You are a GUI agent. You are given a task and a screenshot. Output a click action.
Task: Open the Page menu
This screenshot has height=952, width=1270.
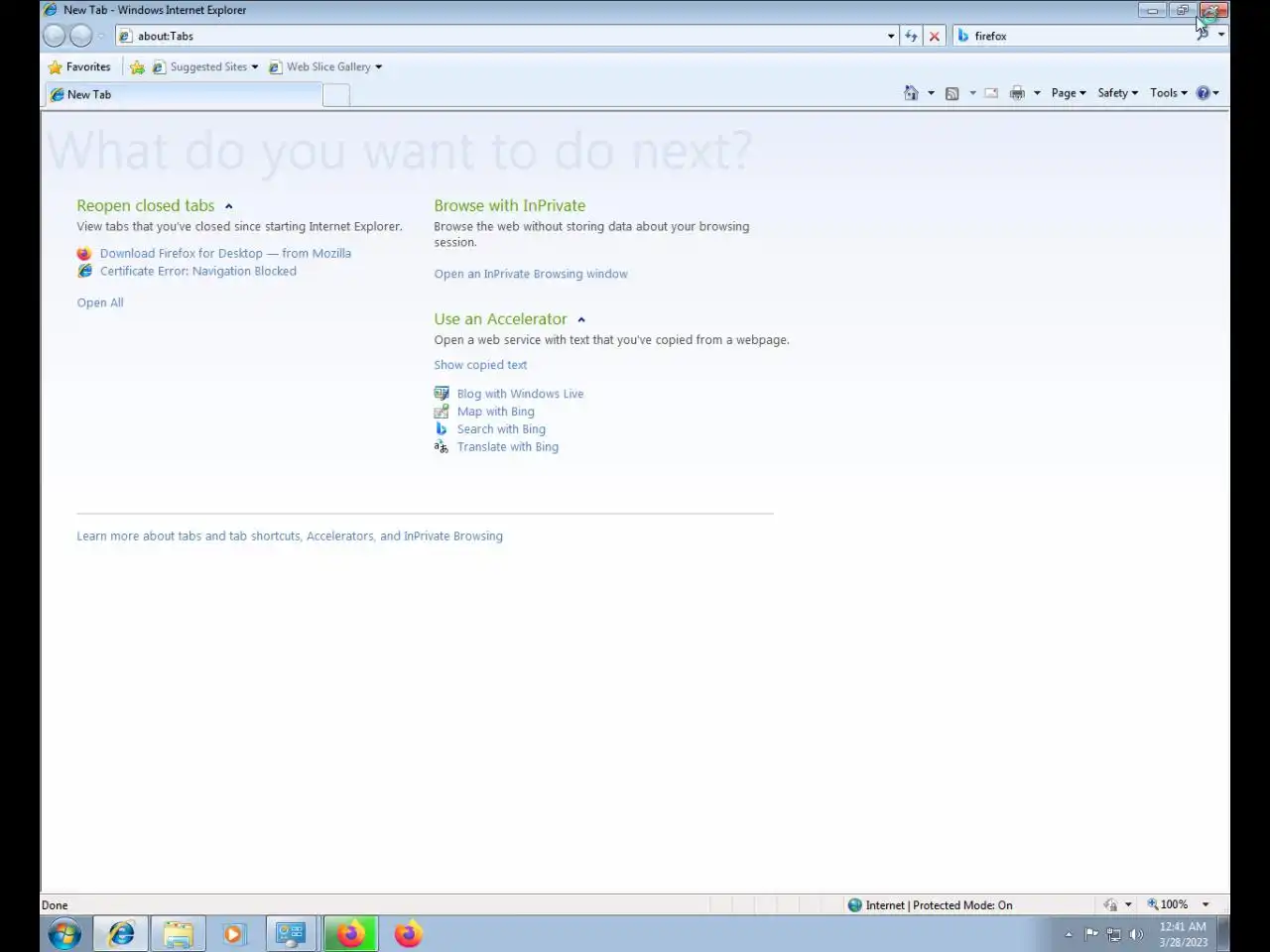pos(1069,92)
